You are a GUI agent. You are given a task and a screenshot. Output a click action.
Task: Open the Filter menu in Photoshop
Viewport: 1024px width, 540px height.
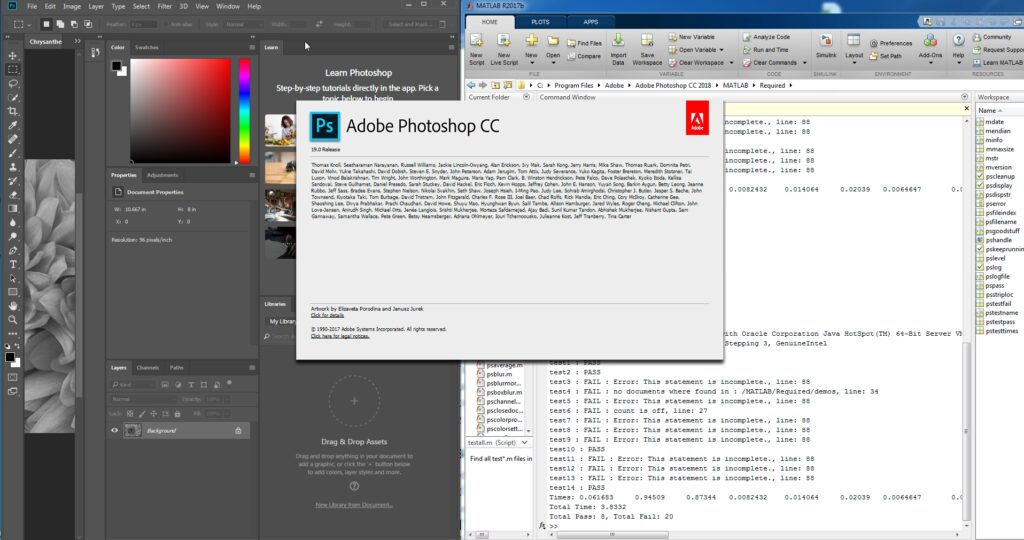[166, 6]
